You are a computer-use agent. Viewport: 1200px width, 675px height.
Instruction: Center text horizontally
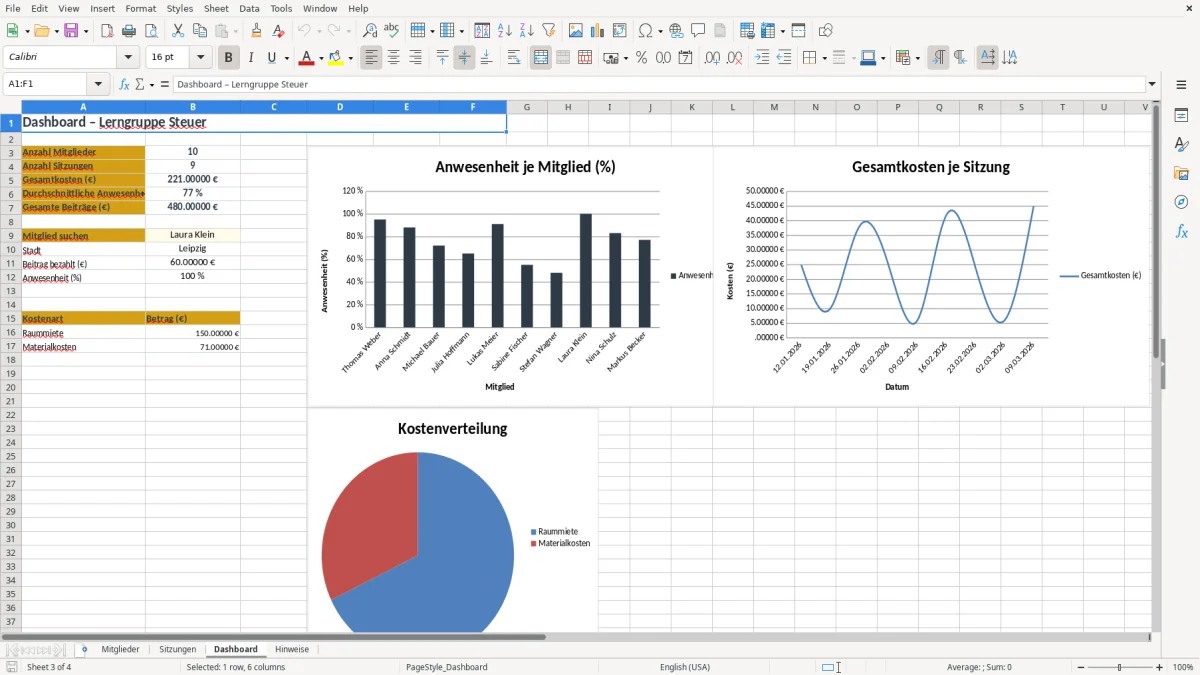click(x=393, y=58)
